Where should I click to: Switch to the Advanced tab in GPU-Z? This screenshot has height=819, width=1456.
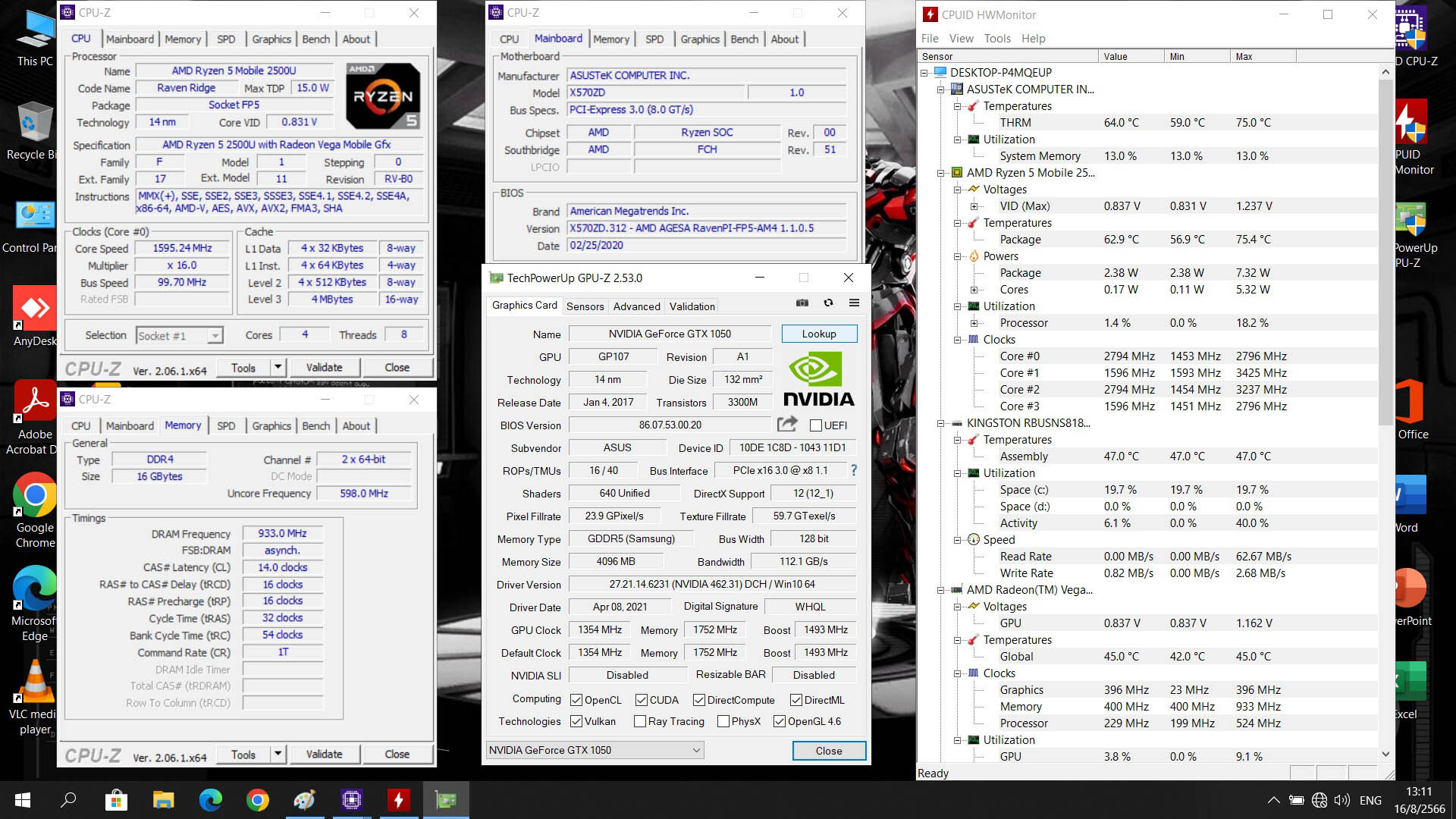[636, 306]
